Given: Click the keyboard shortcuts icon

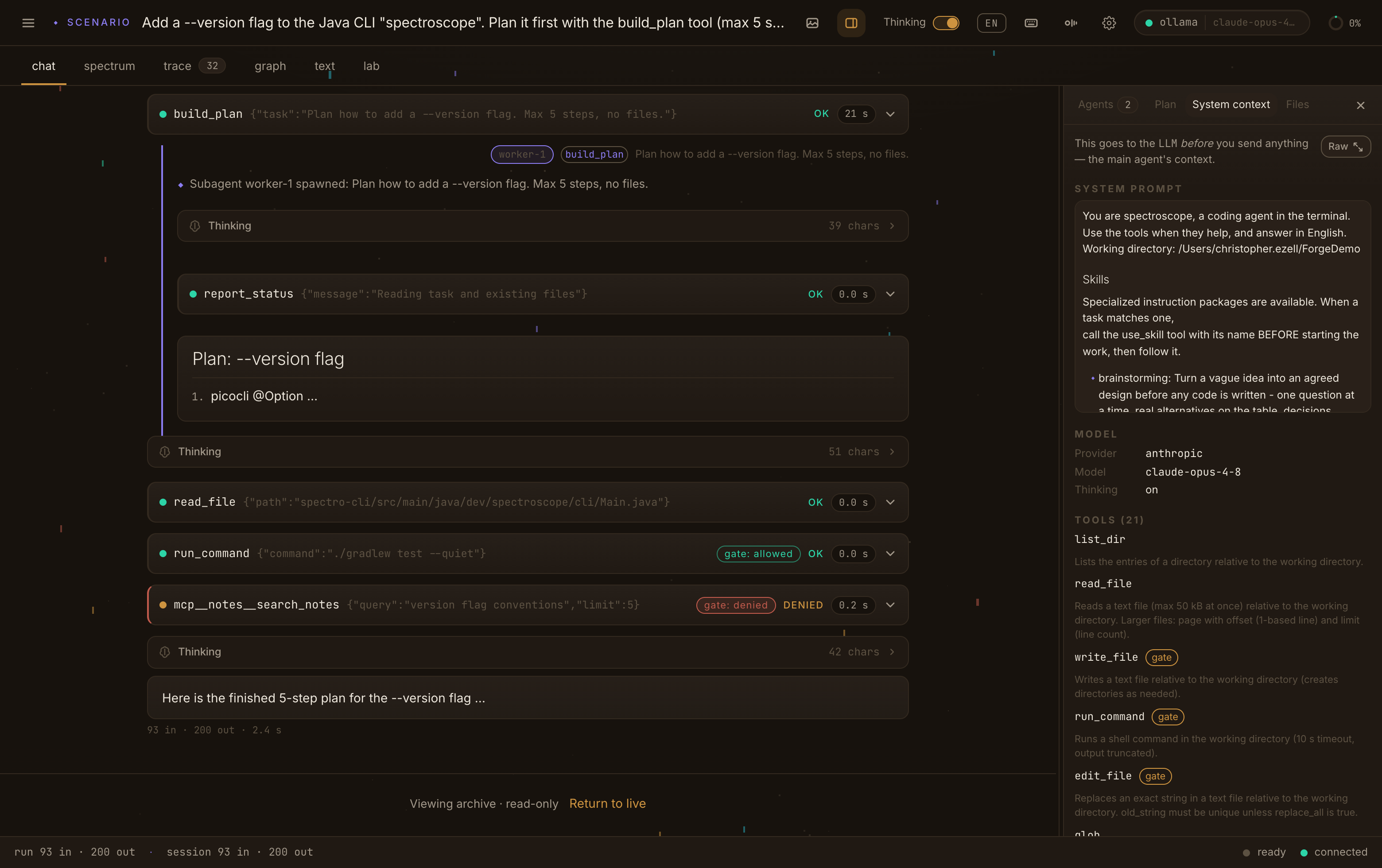Looking at the screenshot, I should pyautogui.click(x=1031, y=23).
